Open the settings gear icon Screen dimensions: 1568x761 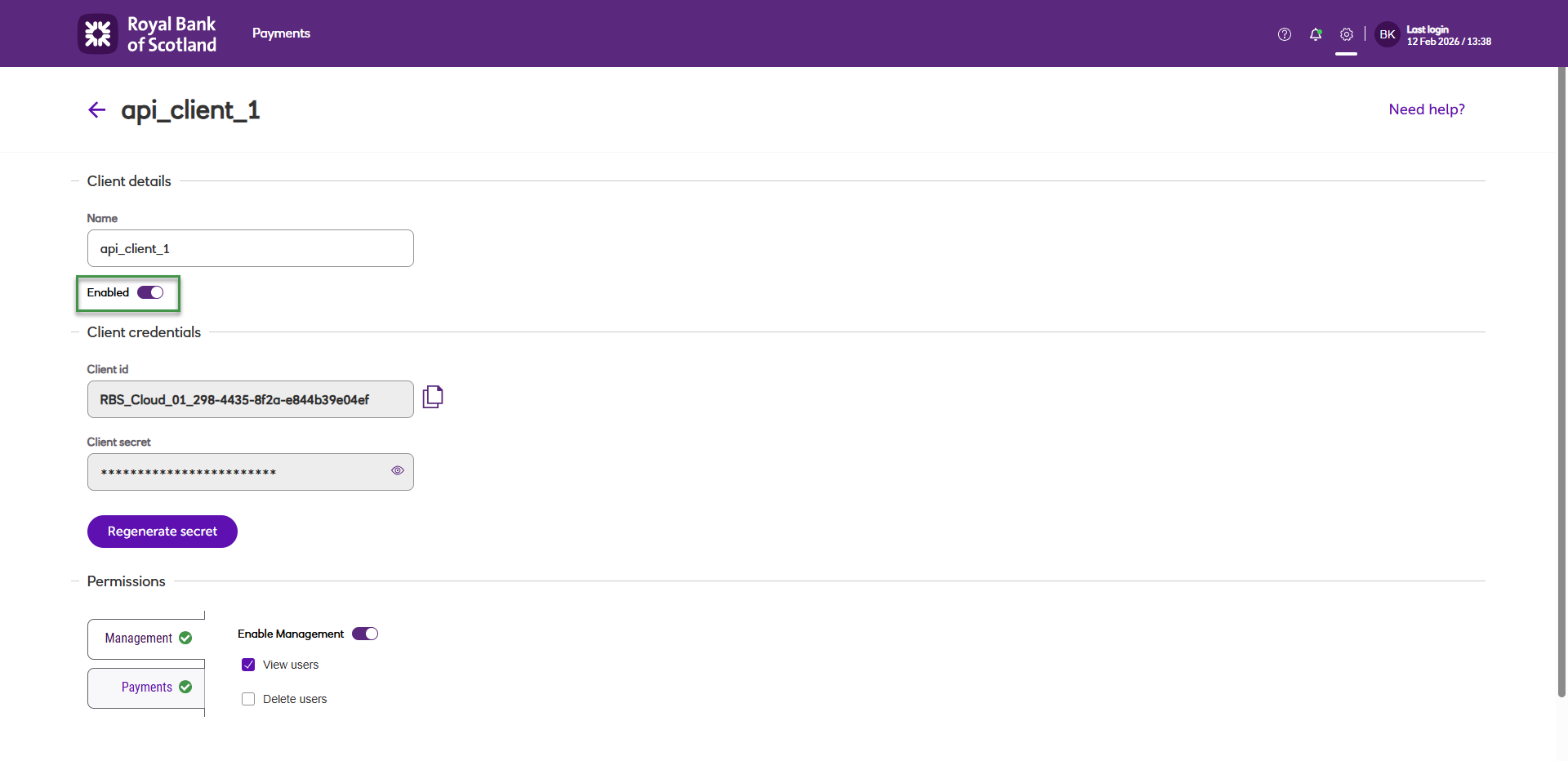pyautogui.click(x=1347, y=34)
